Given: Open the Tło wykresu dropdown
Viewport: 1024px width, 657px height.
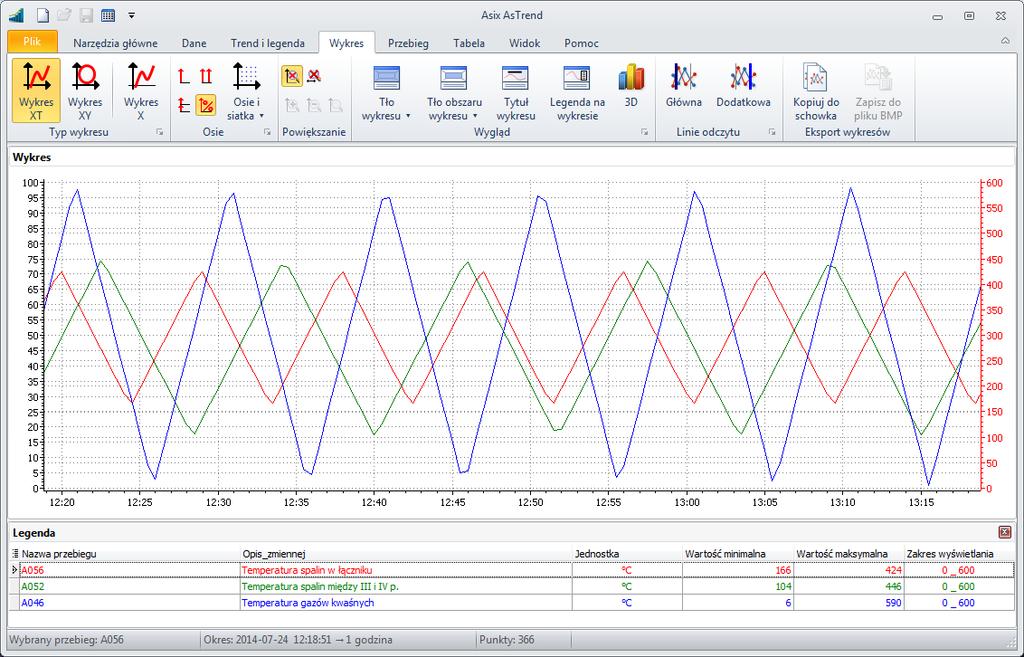Looking at the screenshot, I should coord(386,91).
